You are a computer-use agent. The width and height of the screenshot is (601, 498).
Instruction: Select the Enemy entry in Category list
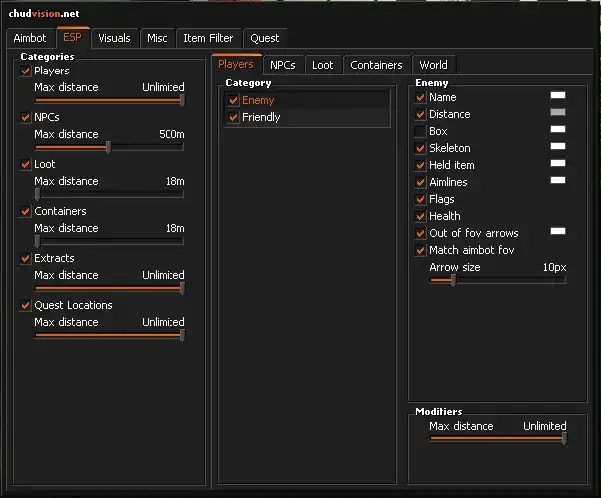tap(258, 100)
